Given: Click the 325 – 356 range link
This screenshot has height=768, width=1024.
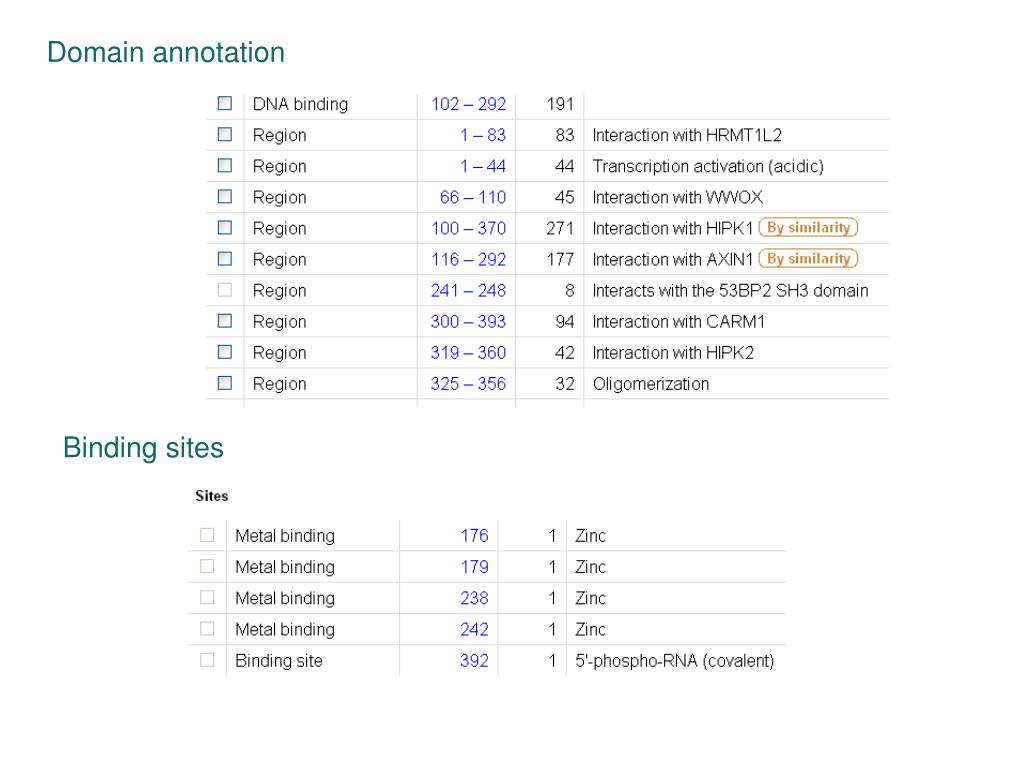Looking at the screenshot, I should (x=468, y=384).
